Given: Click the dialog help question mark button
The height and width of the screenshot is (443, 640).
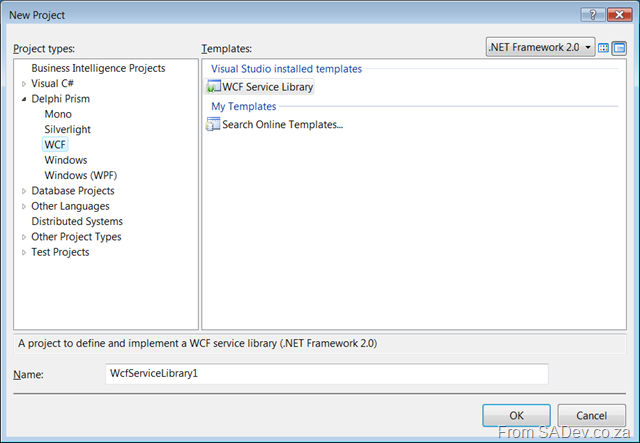Looking at the screenshot, I should (593, 15).
